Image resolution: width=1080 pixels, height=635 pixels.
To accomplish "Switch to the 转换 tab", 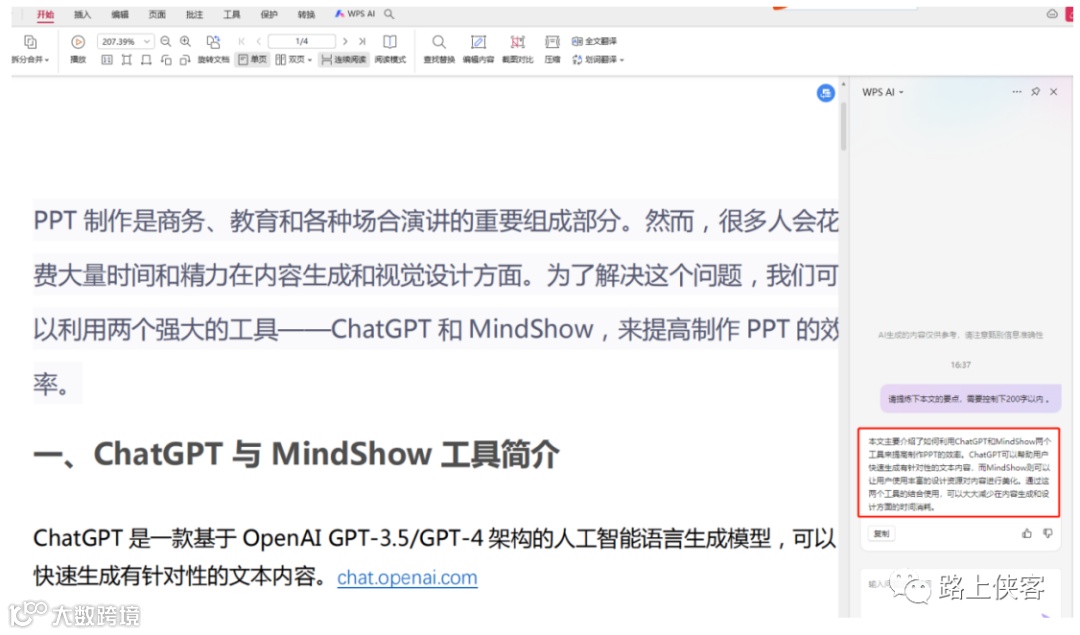I will coord(306,14).
